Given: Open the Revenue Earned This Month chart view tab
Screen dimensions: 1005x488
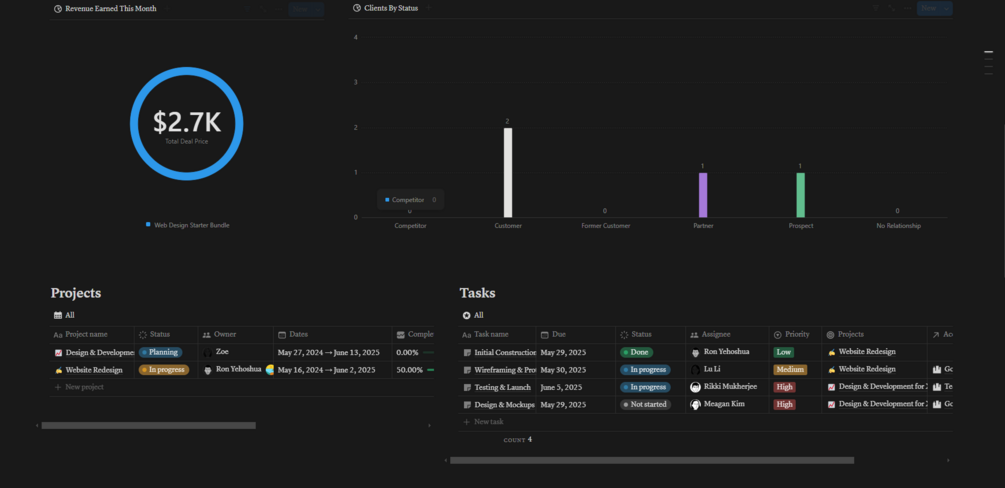Looking at the screenshot, I should coord(105,9).
